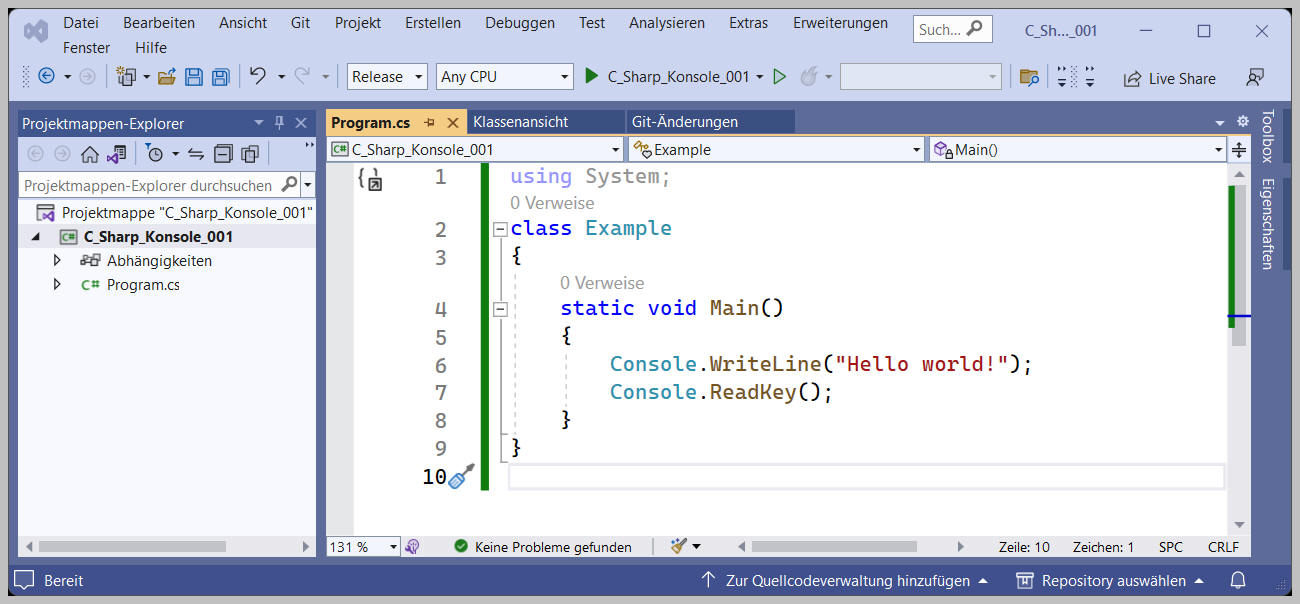Image resolution: width=1300 pixels, height=604 pixels.
Task: Close the Projektmappen-Explorer panel
Action: tap(301, 123)
